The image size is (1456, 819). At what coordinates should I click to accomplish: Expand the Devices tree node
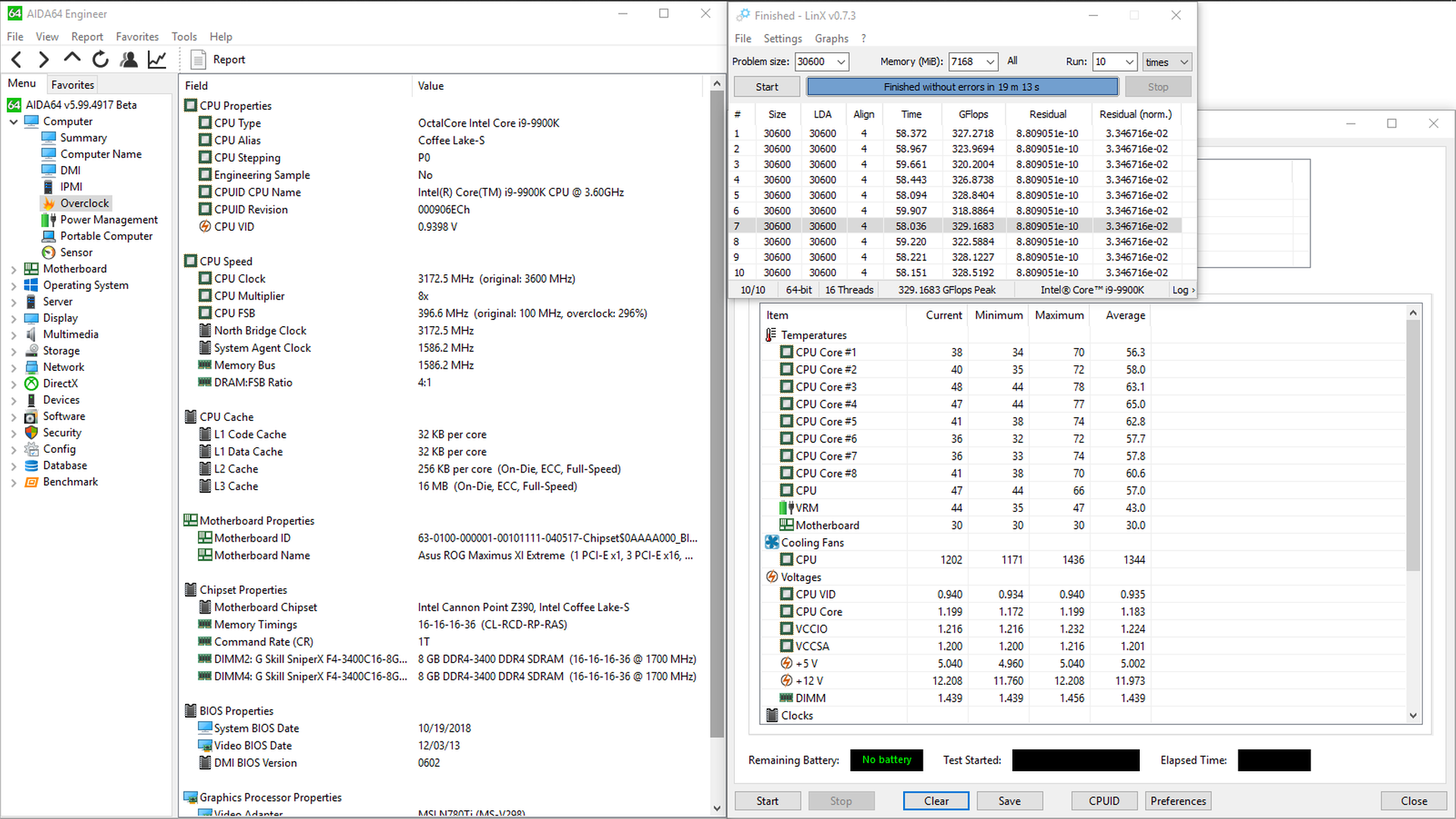(14, 400)
